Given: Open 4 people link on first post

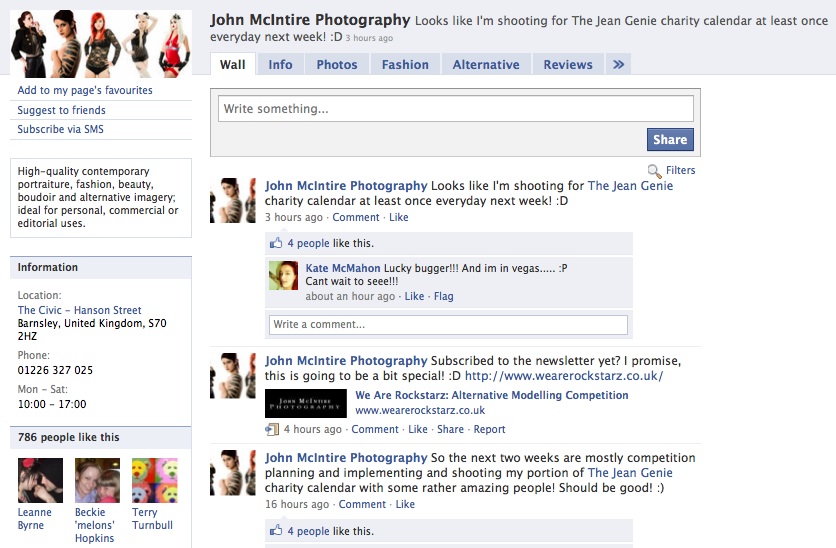Looking at the screenshot, I should coord(308,243).
